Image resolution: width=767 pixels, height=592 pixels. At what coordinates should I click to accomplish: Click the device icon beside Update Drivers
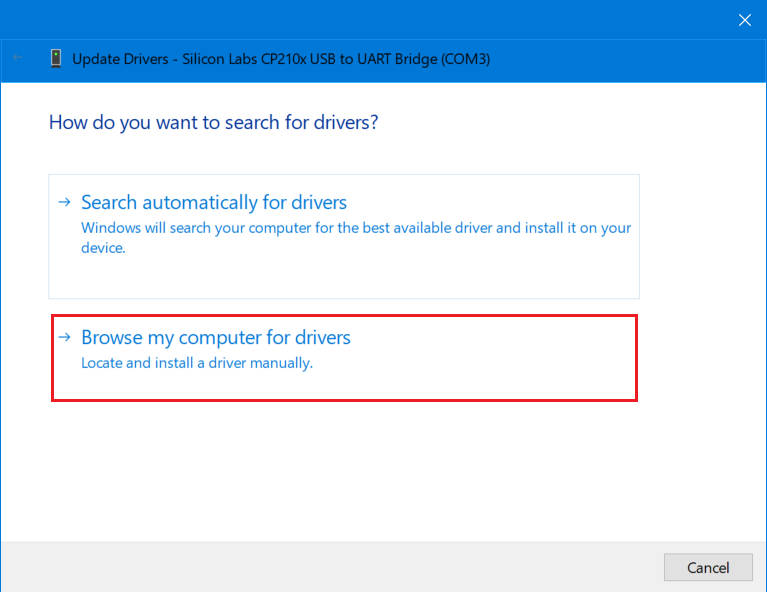56,58
